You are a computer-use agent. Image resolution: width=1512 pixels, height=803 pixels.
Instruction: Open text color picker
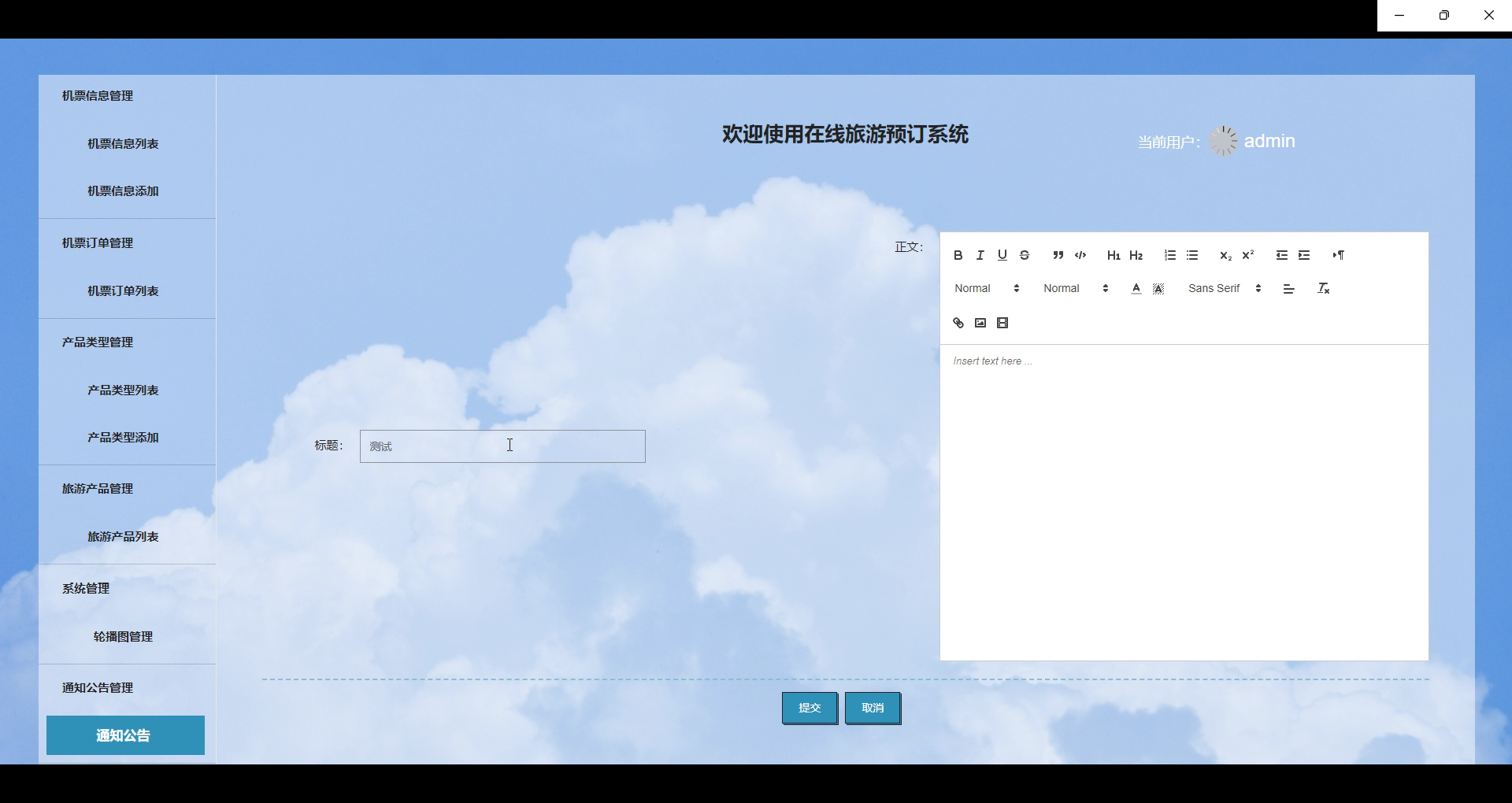click(x=1136, y=289)
